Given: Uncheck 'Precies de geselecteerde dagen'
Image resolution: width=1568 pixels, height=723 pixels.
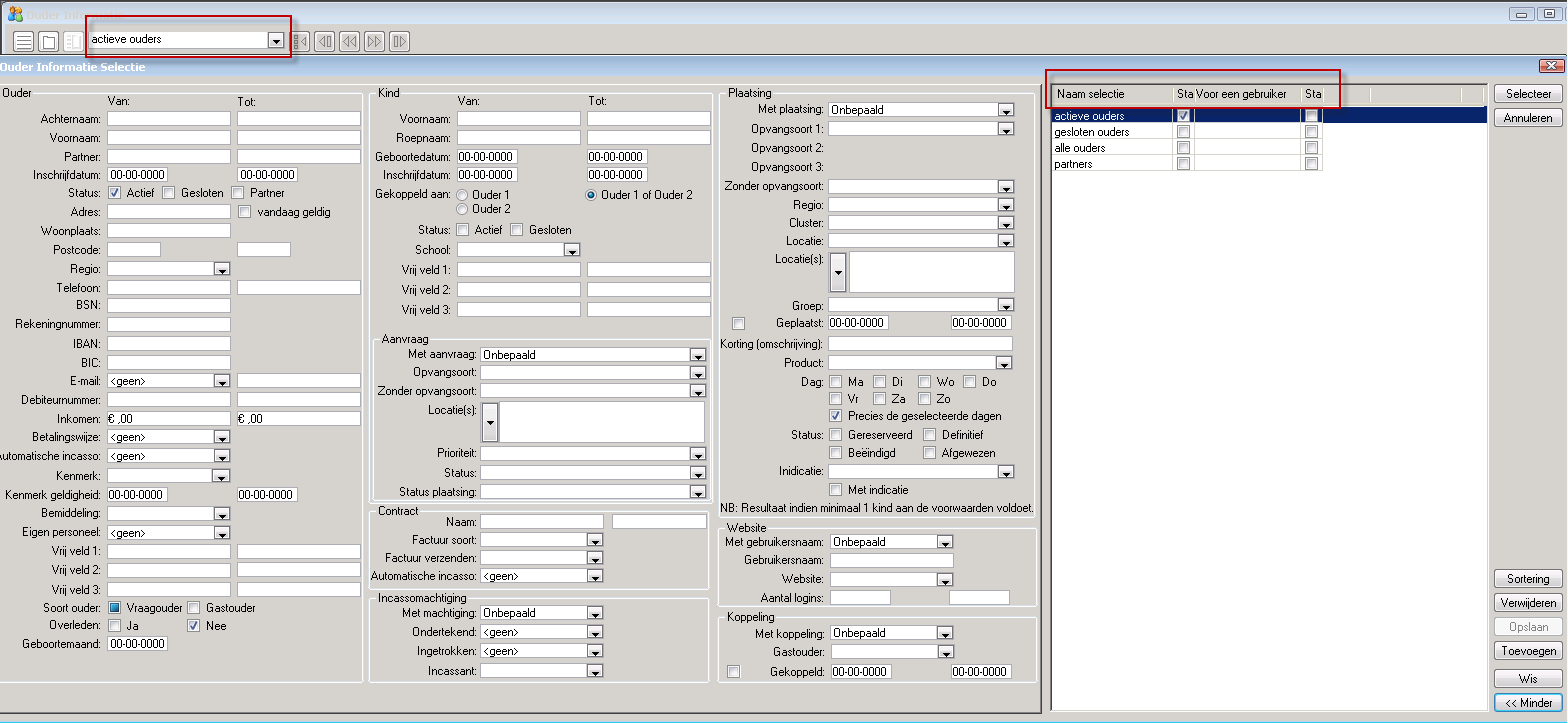Looking at the screenshot, I should coord(836,416).
